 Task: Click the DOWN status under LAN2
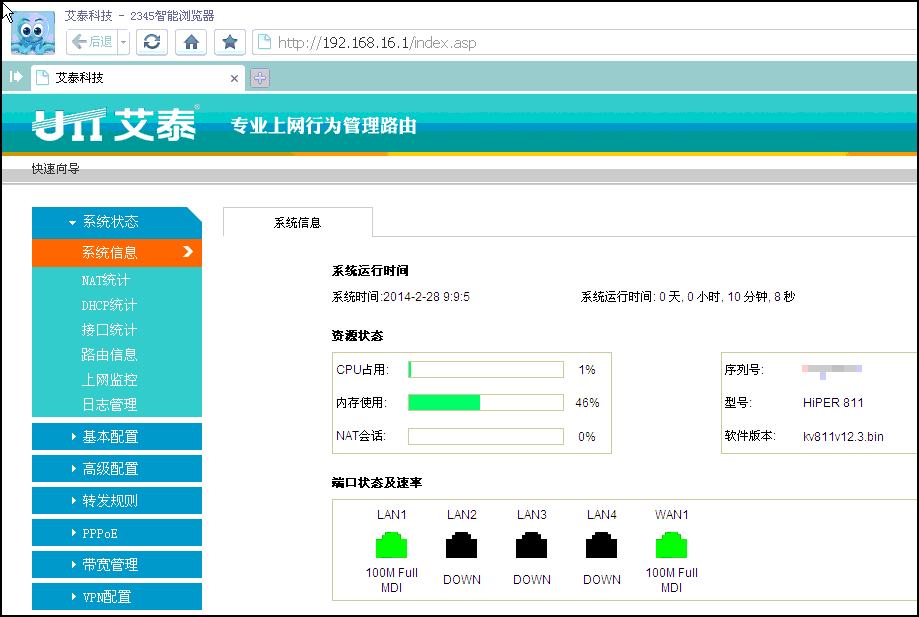pos(462,579)
